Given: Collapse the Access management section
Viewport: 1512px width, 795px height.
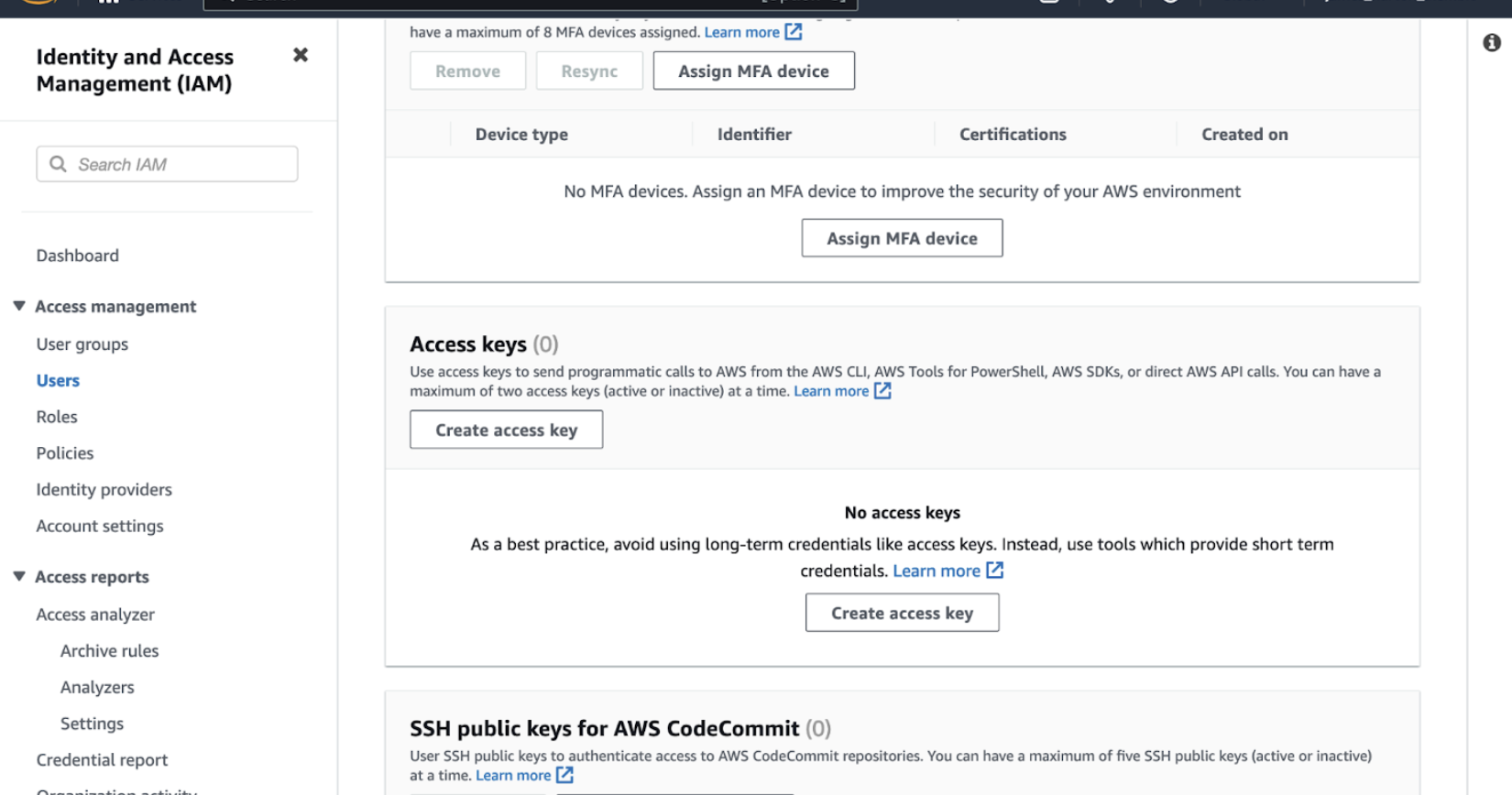Looking at the screenshot, I should [x=19, y=306].
